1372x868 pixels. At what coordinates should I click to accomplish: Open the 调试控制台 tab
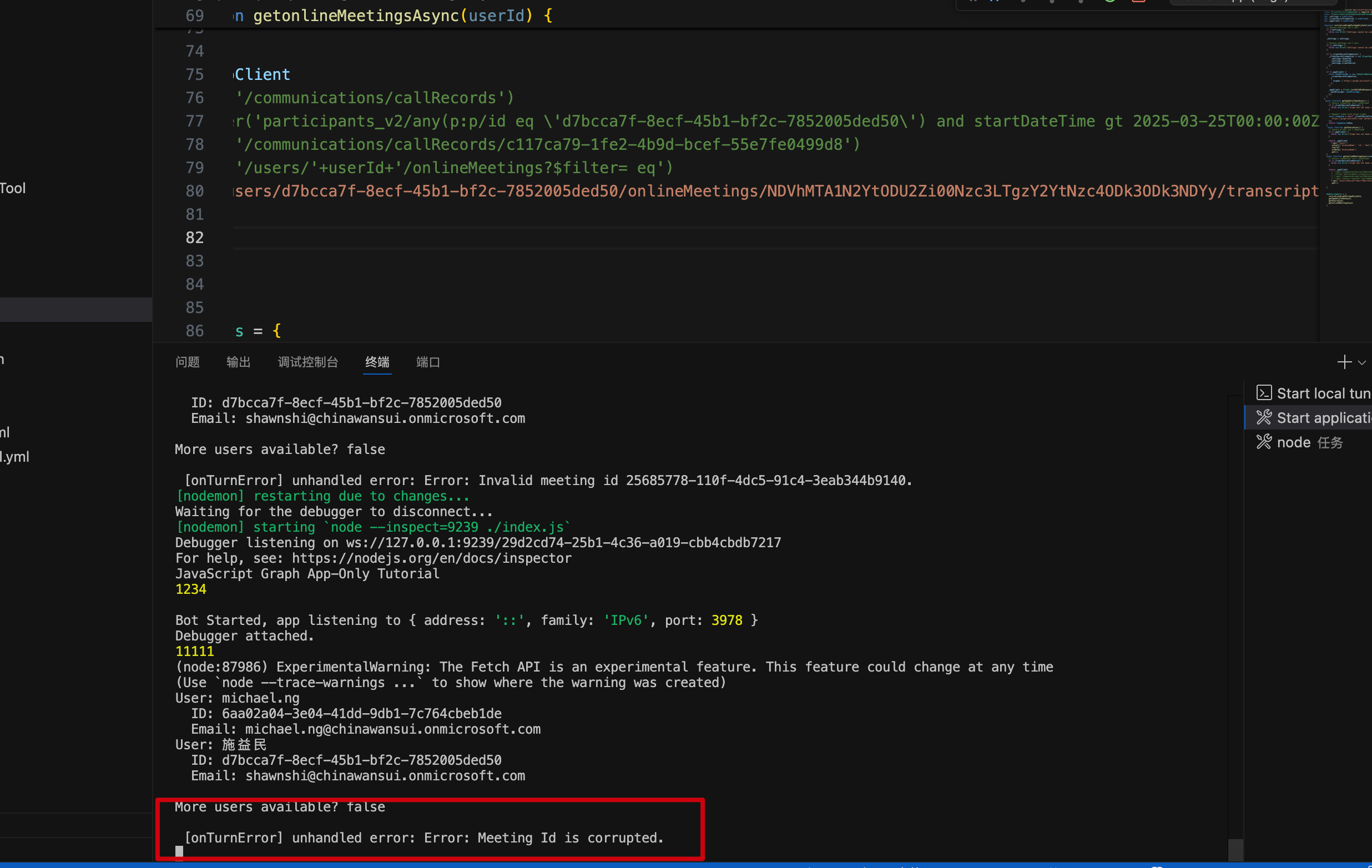click(x=307, y=362)
